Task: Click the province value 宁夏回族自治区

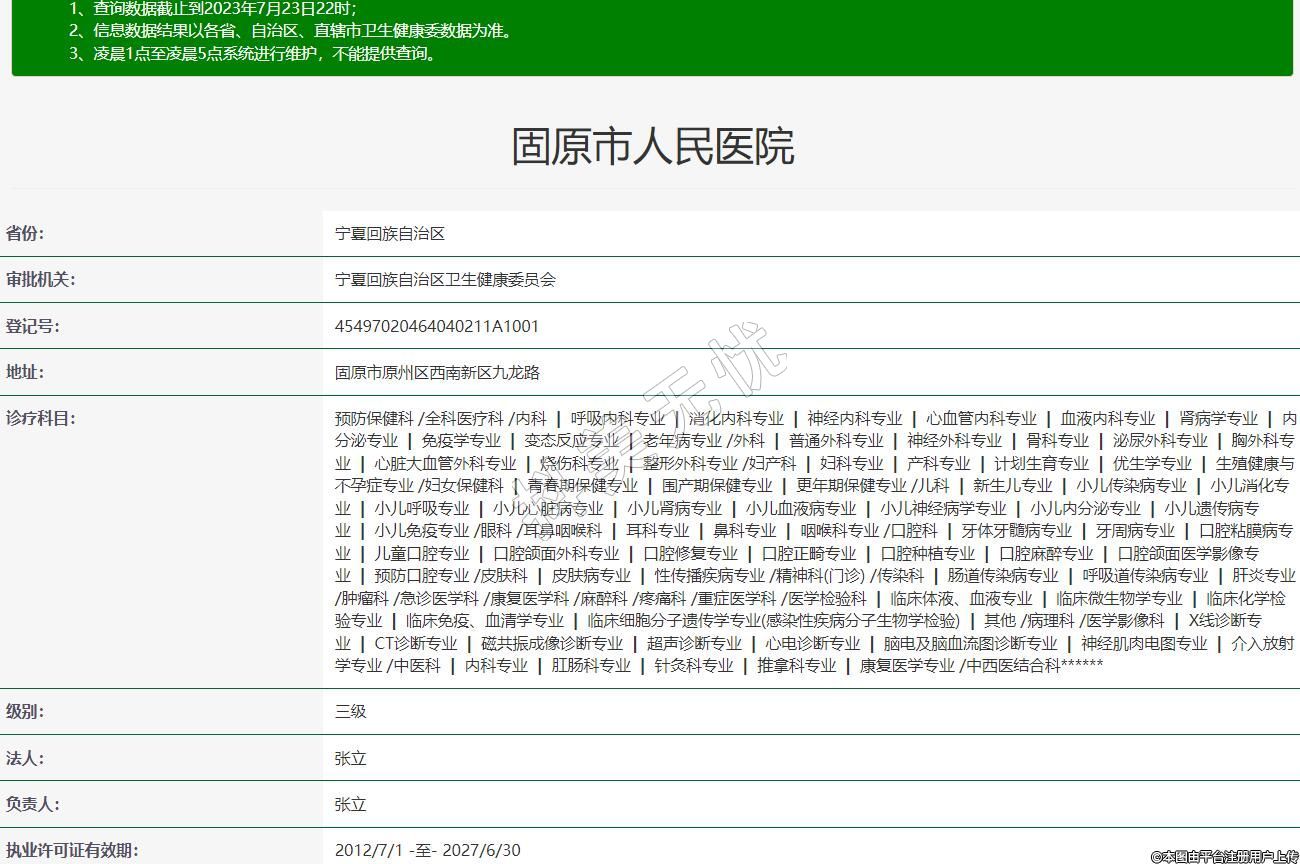Action: (x=389, y=234)
